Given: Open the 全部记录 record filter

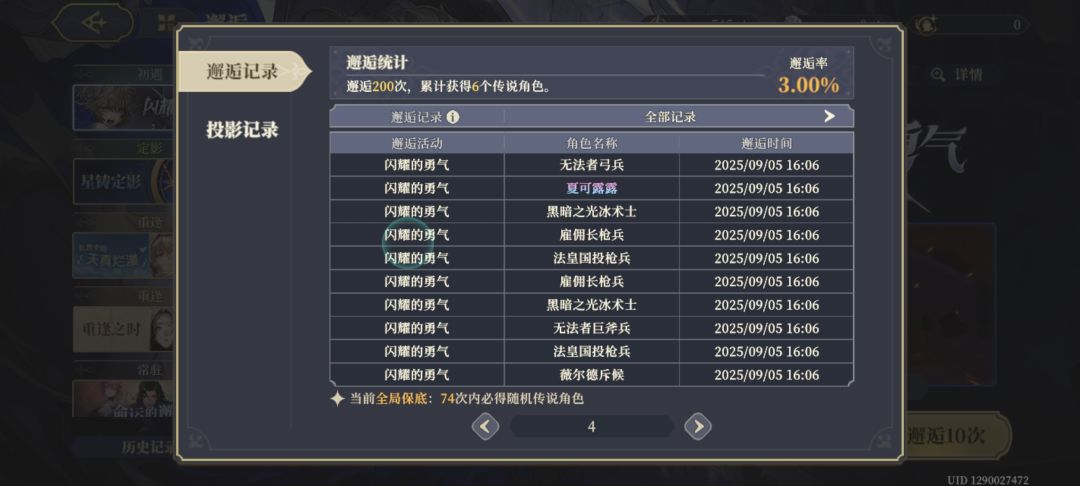Looking at the screenshot, I should coord(670,117).
